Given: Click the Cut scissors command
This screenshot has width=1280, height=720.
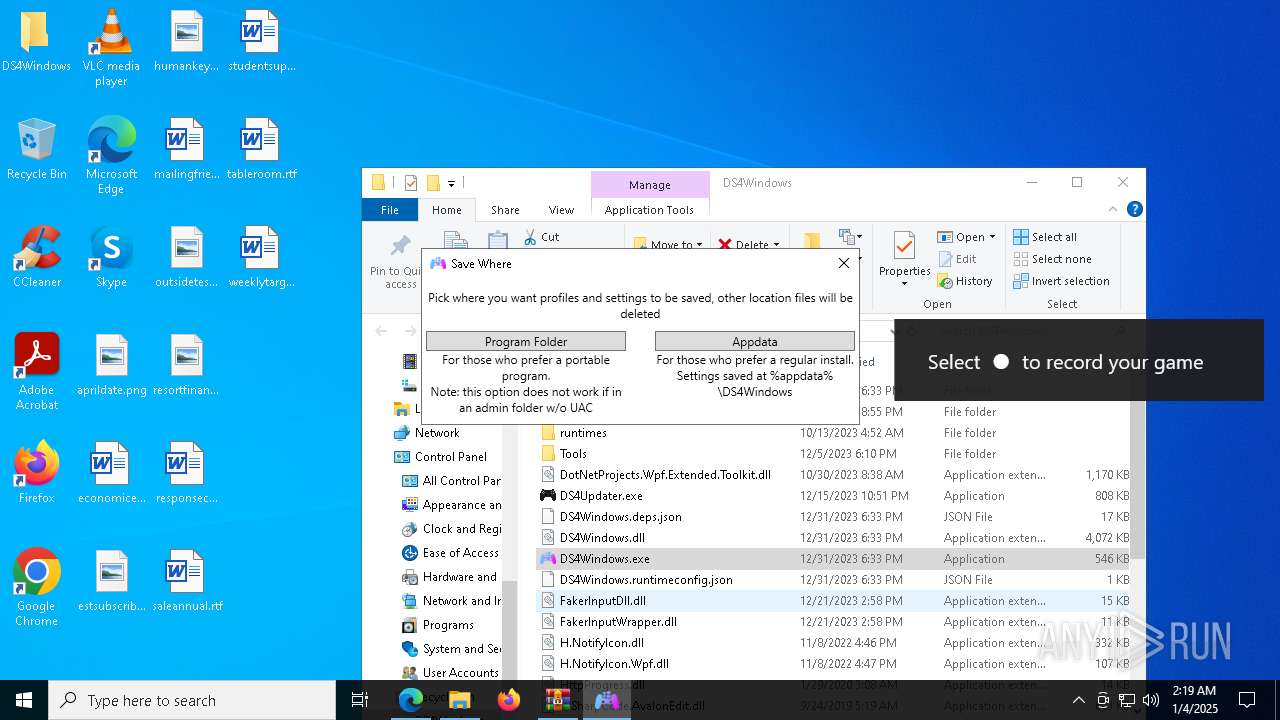Looking at the screenshot, I should [541, 237].
